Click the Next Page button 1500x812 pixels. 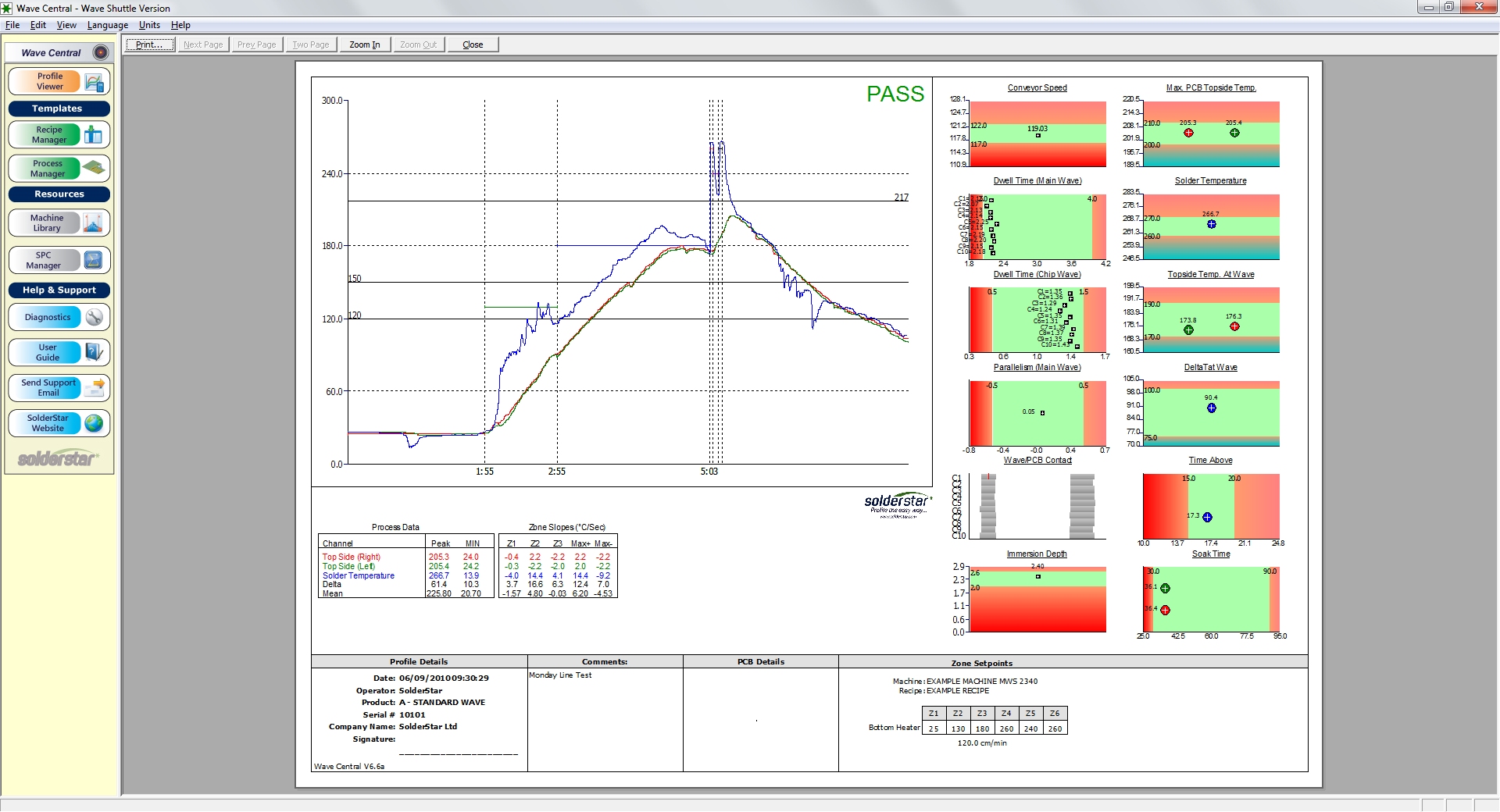(203, 45)
